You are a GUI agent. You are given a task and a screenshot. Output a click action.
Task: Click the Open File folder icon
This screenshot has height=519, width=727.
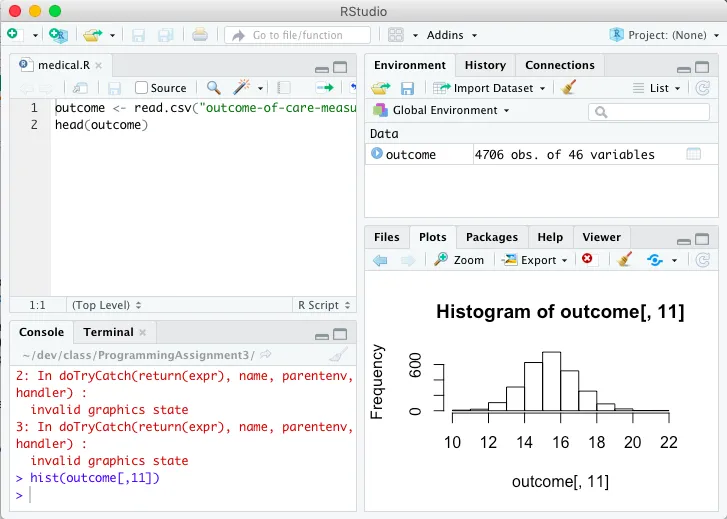pyautogui.click(x=93, y=35)
